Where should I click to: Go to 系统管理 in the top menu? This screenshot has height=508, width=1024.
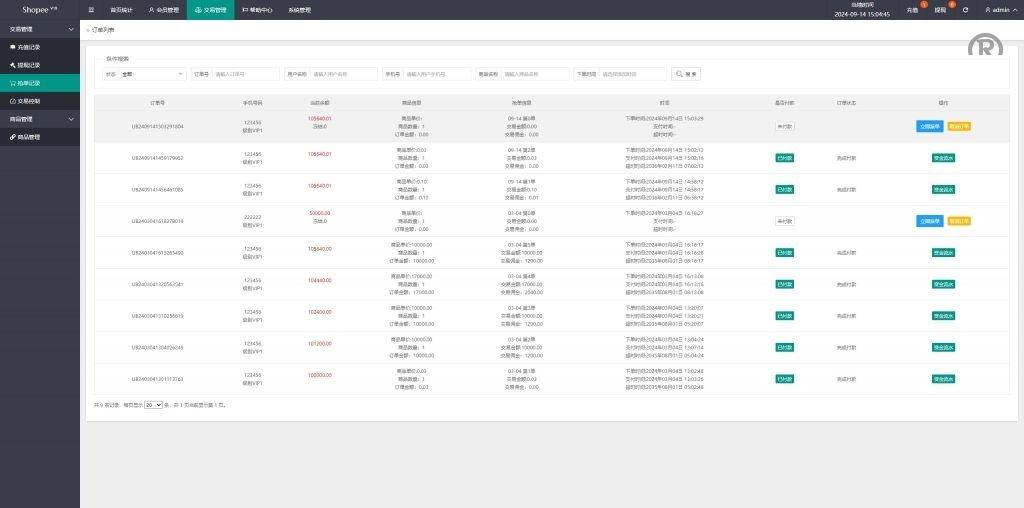(x=299, y=10)
